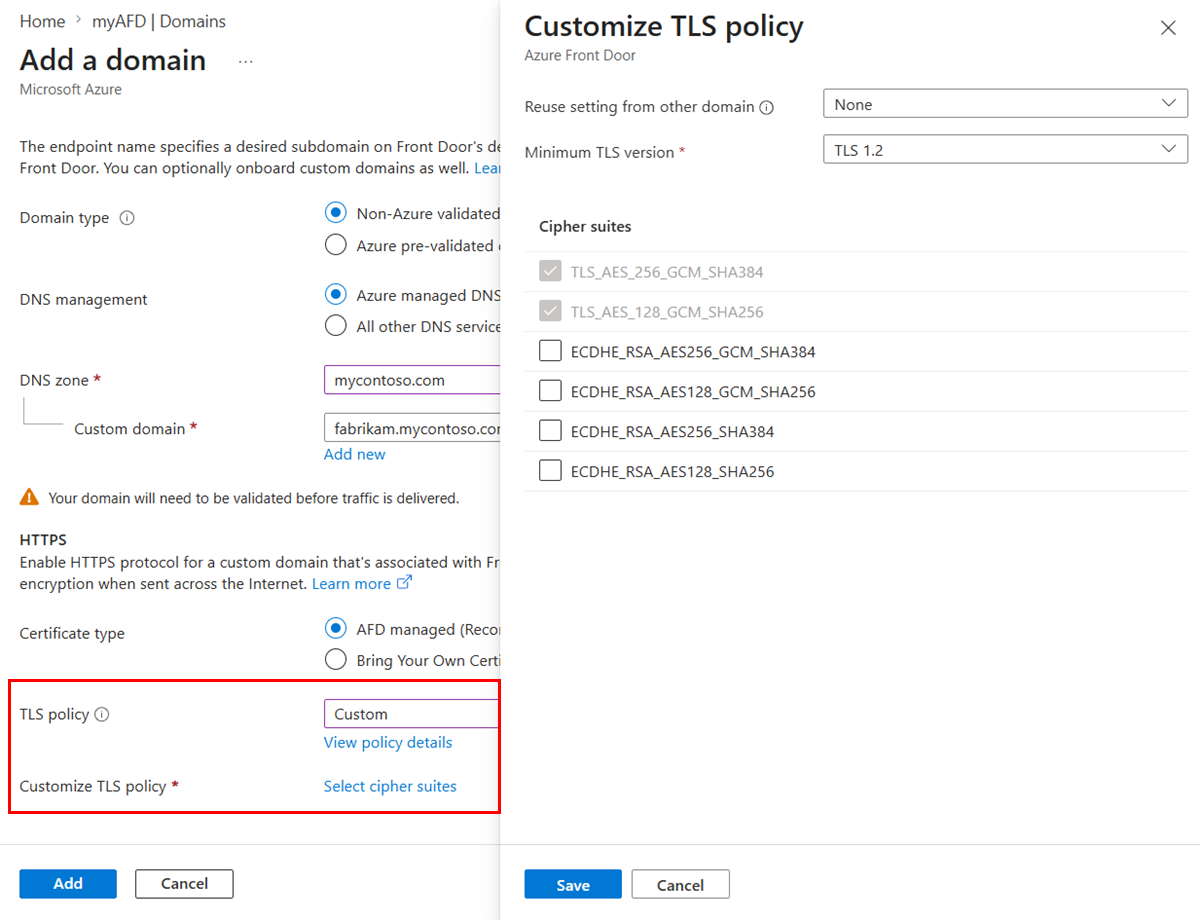Click Select cipher suites link

390,786
